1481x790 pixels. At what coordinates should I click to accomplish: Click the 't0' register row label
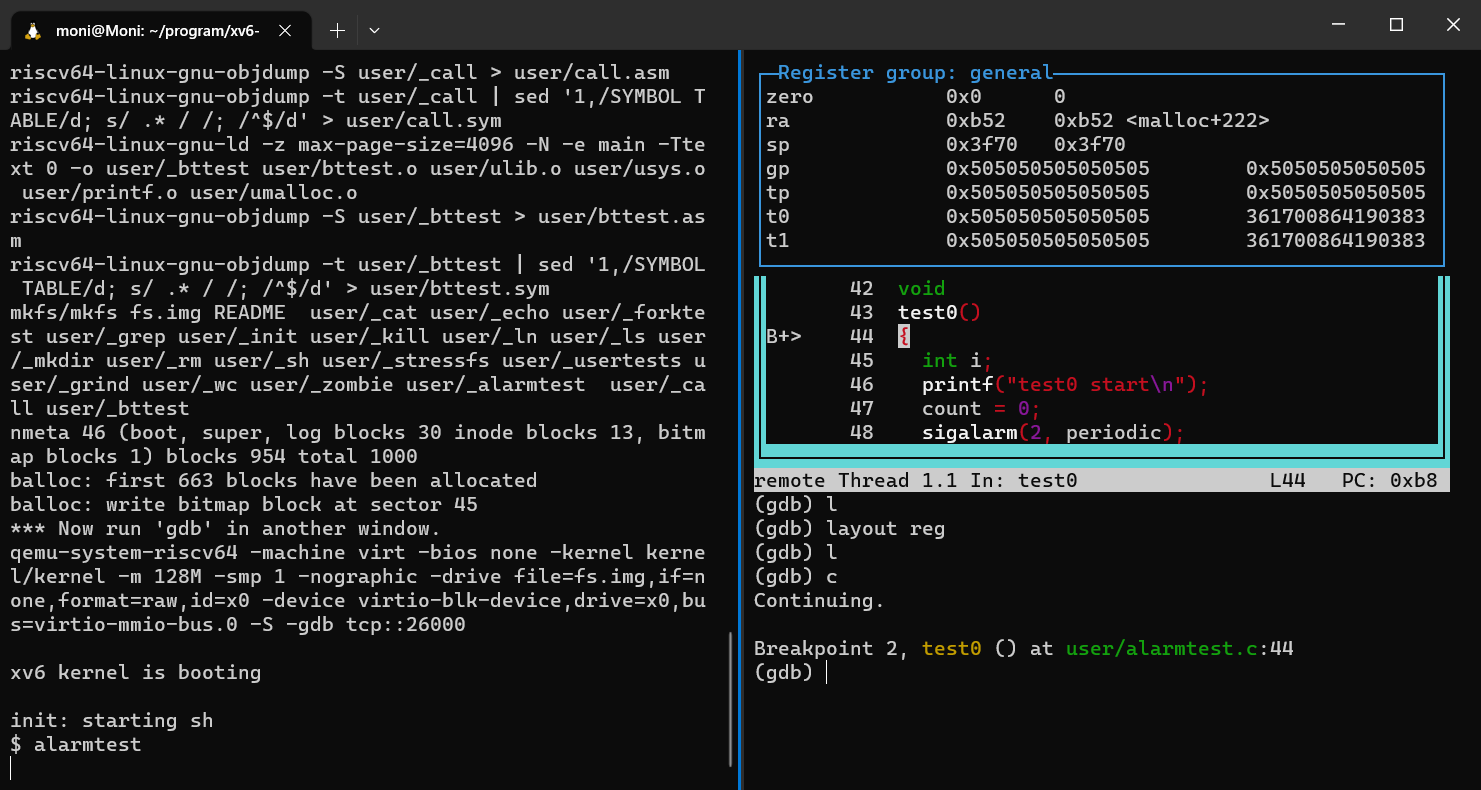[778, 217]
